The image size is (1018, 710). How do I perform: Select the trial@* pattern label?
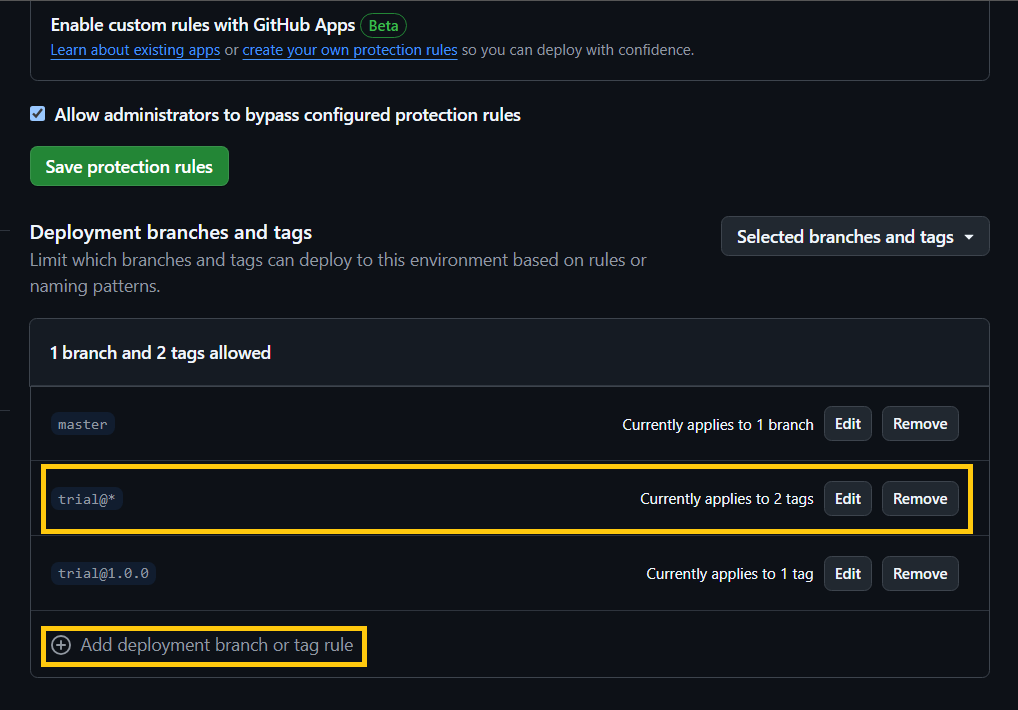coord(86,499)
